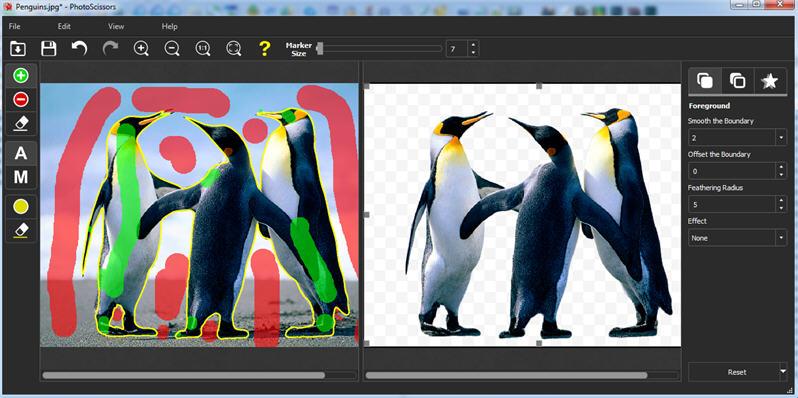This screenshot has width=798, height=398.
Task: Select the yellow boundary marker tool
Action: click(x=21, y=207)
